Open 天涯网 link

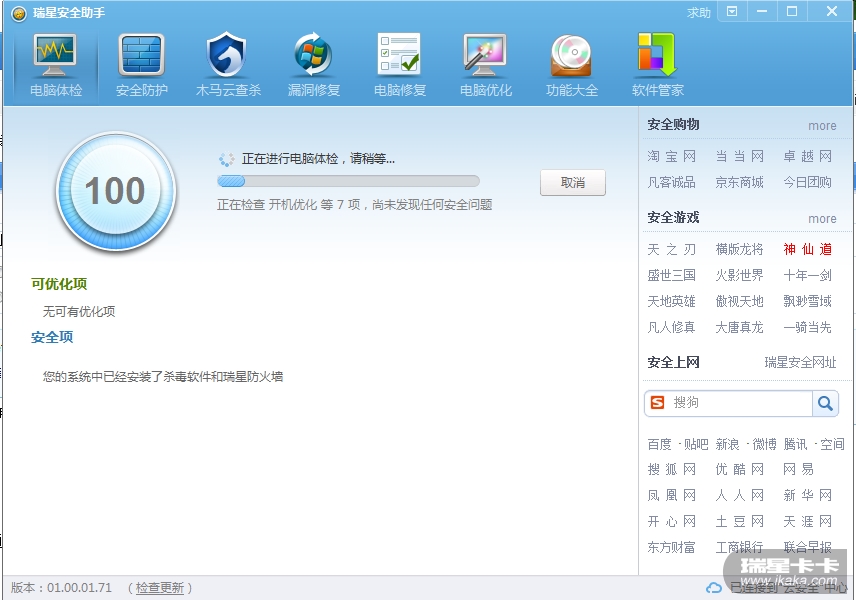coord(807,522)
